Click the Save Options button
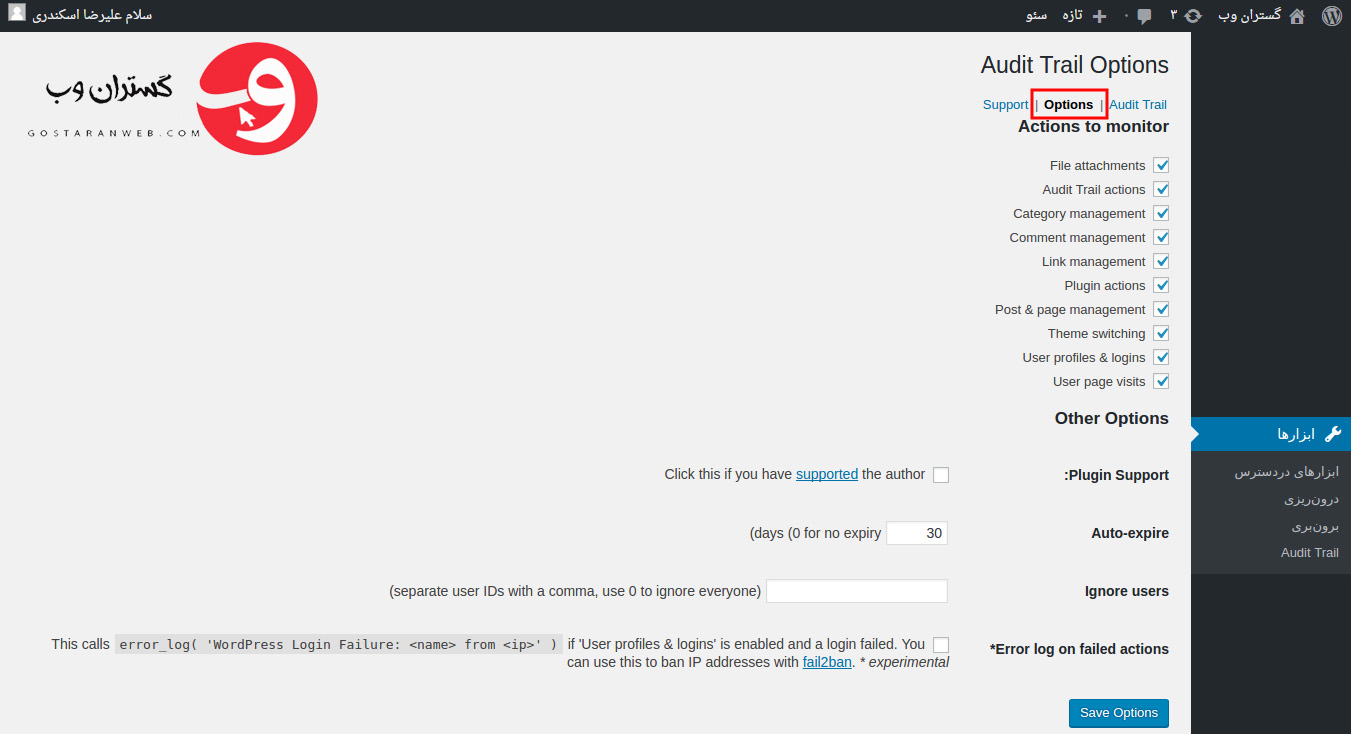Viewport: 1351px width, 734px height. [x=1119, y=713]
